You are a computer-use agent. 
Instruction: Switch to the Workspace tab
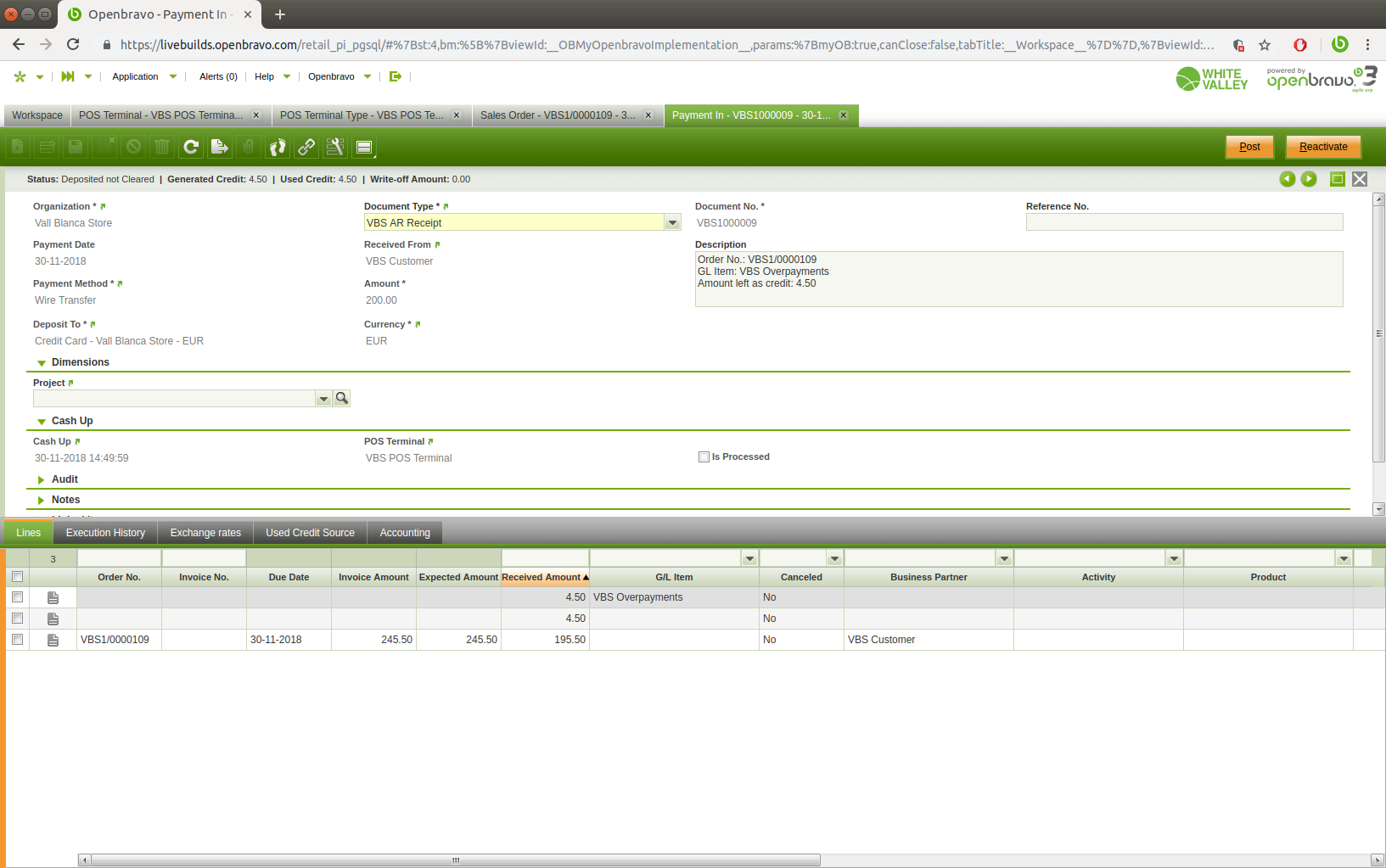click(x=36, y=115)
